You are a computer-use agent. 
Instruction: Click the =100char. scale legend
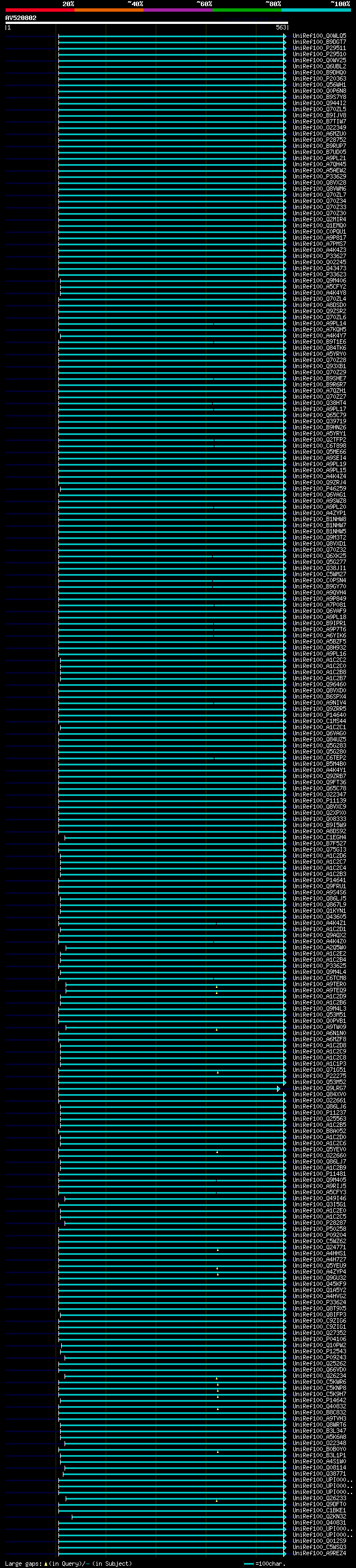pos(265,1564)
